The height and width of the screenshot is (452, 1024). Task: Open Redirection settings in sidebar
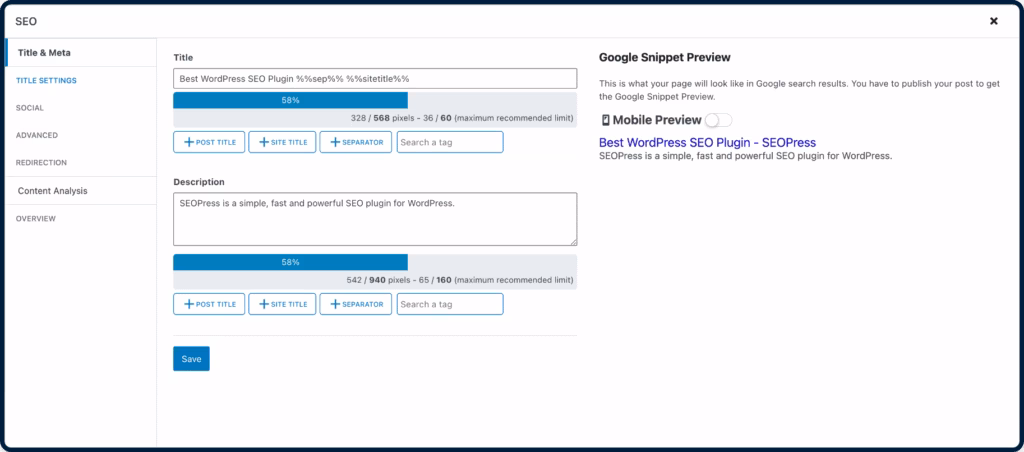pos(42,162)
